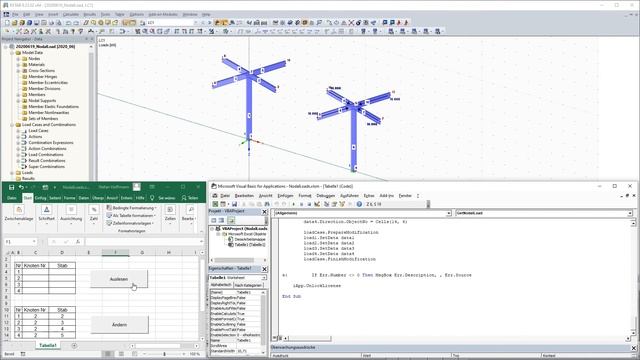Click the Excel sheet horizontal scrollbar

click(158, 346)
